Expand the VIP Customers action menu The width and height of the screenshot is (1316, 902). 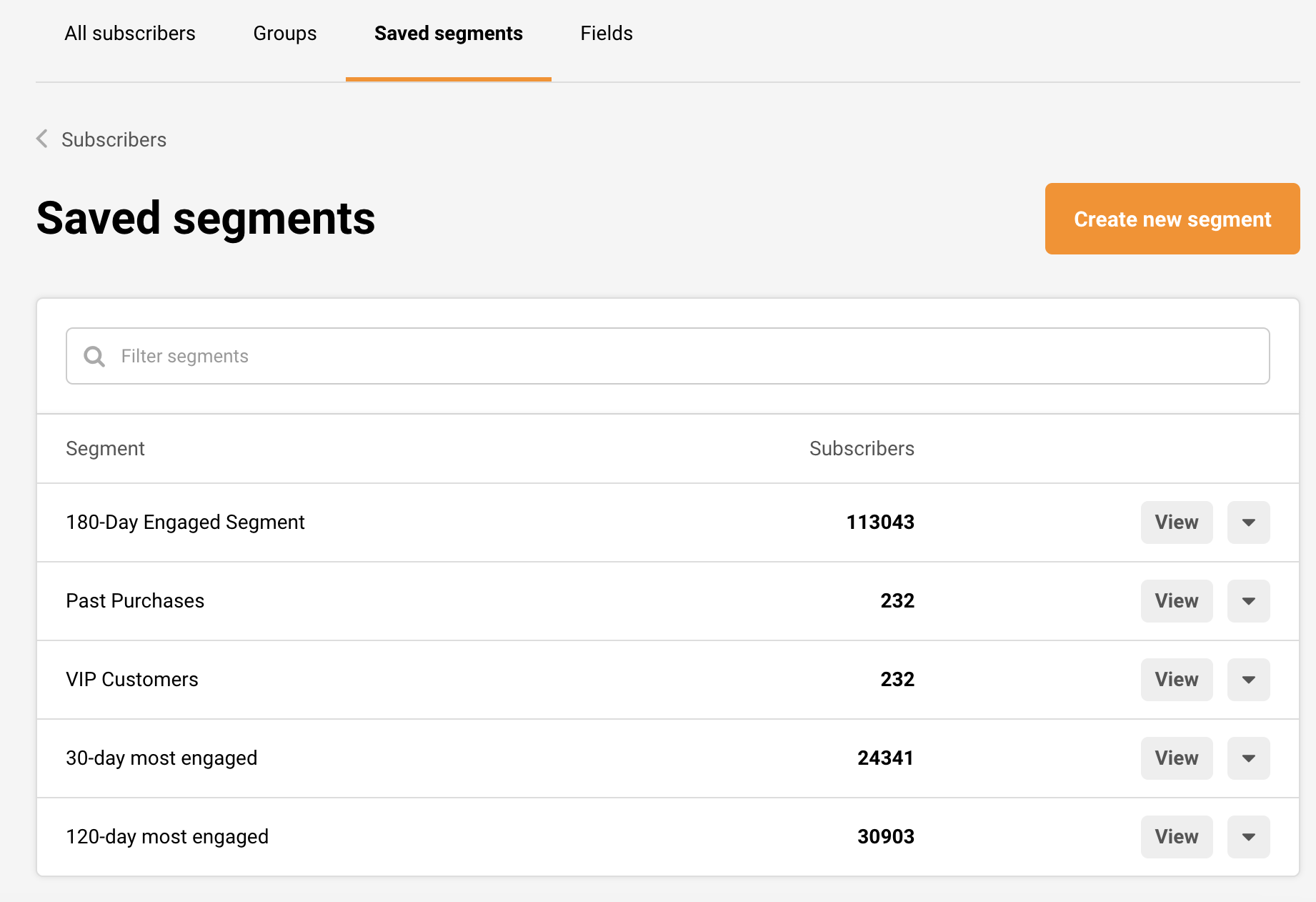(x=1248, y=680)
